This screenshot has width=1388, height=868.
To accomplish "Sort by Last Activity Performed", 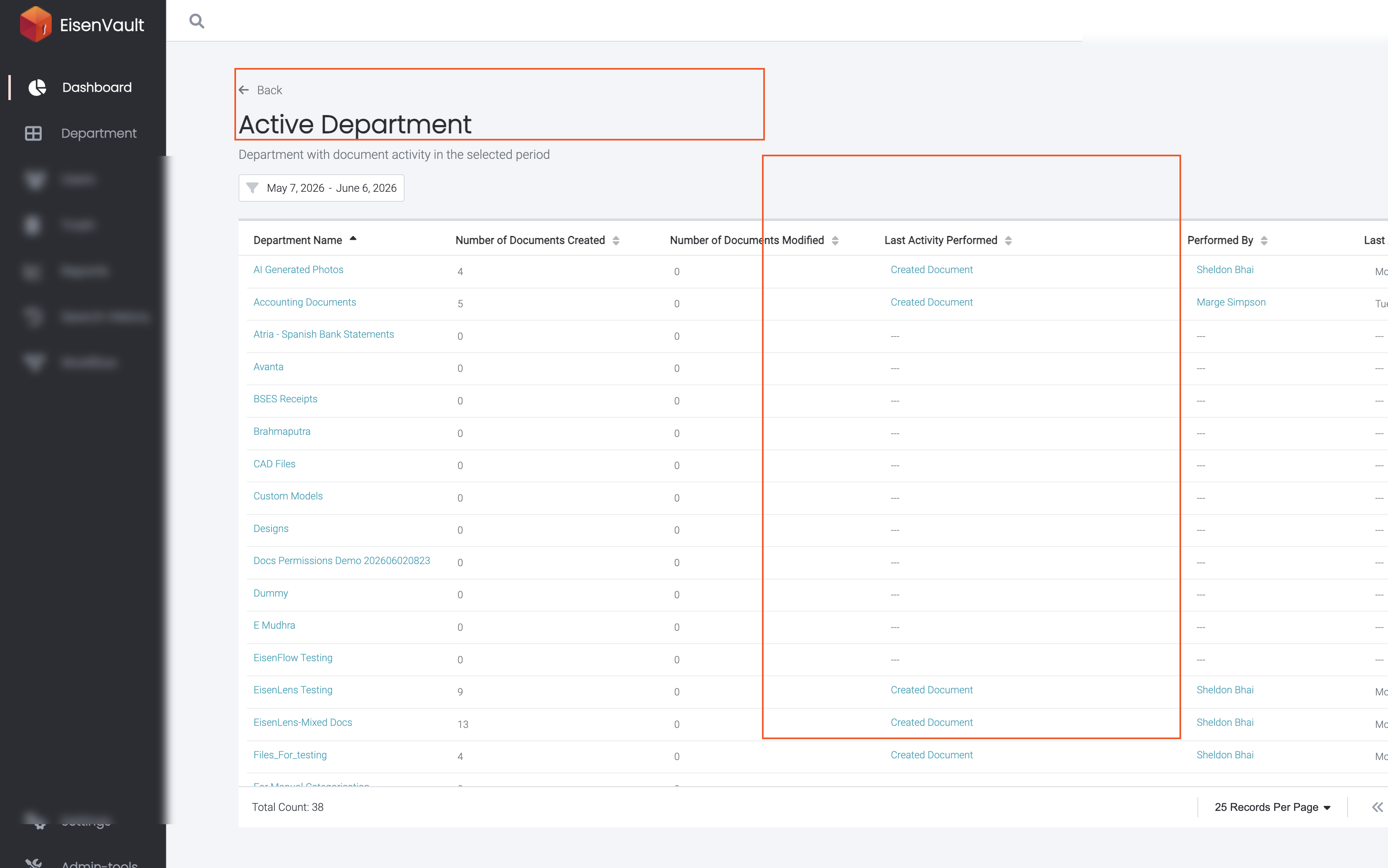I will click(x=948, y=240).
